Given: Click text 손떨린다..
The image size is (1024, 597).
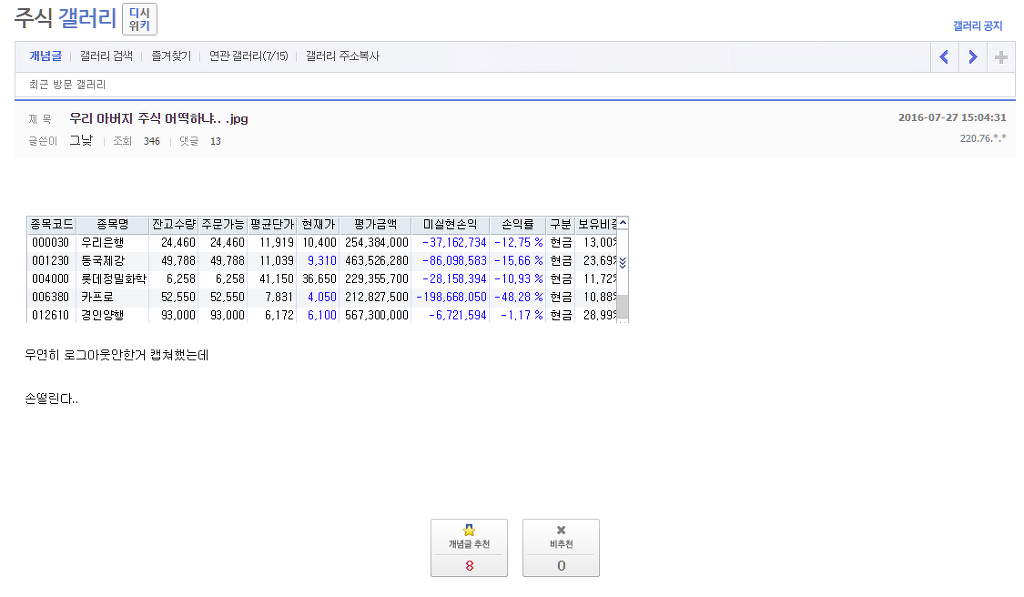Looking at the screenshot, I should pos(51,398).
